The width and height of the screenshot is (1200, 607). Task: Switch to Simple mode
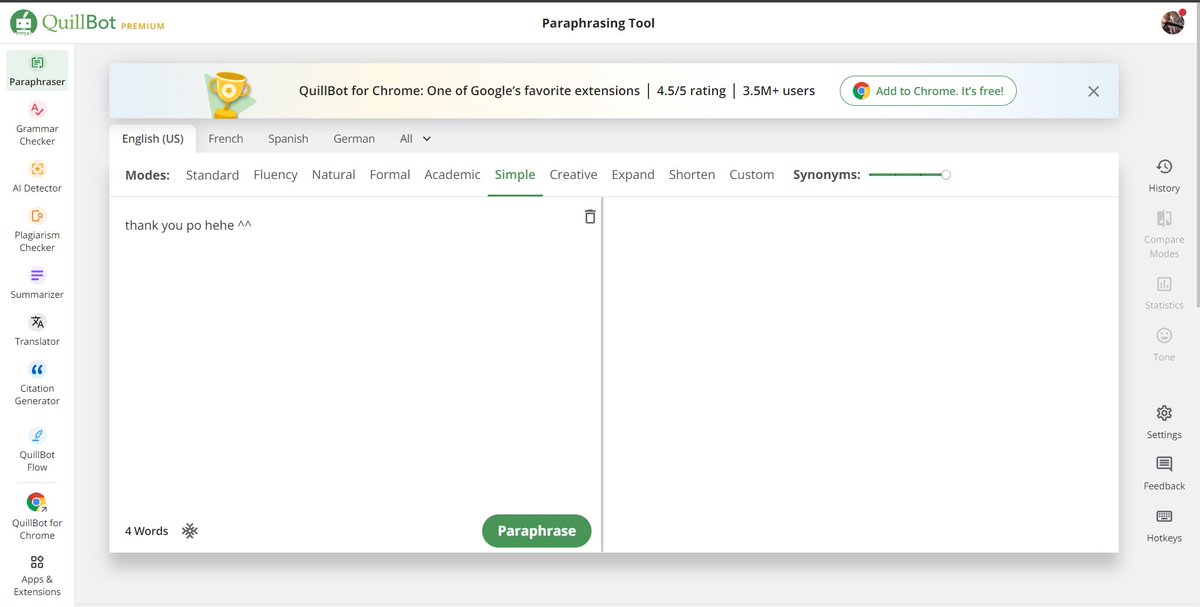tap(515, 174)
